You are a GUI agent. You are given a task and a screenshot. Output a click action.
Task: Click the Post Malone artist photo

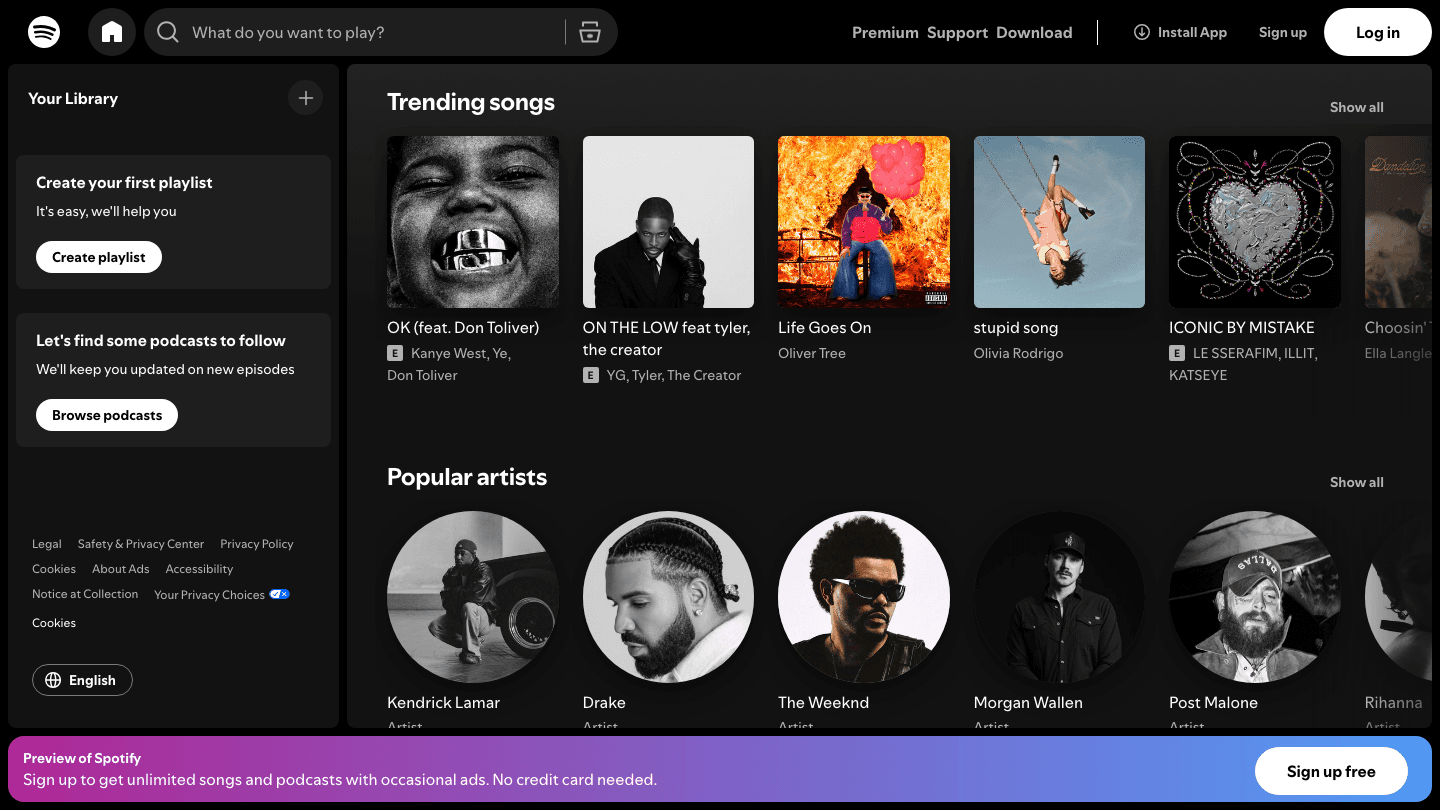(1255, 597)
